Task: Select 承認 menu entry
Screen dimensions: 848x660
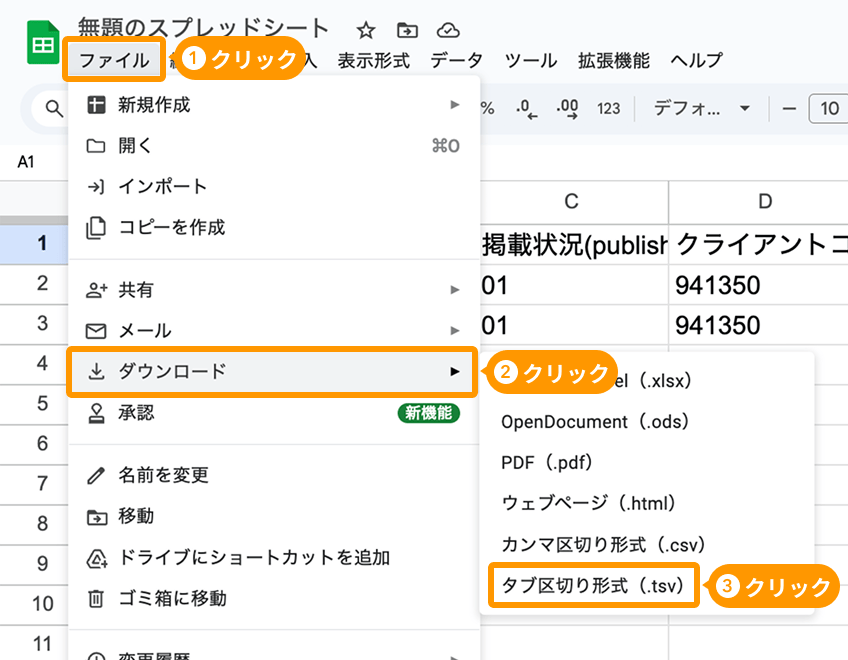Action: [274, 413]
